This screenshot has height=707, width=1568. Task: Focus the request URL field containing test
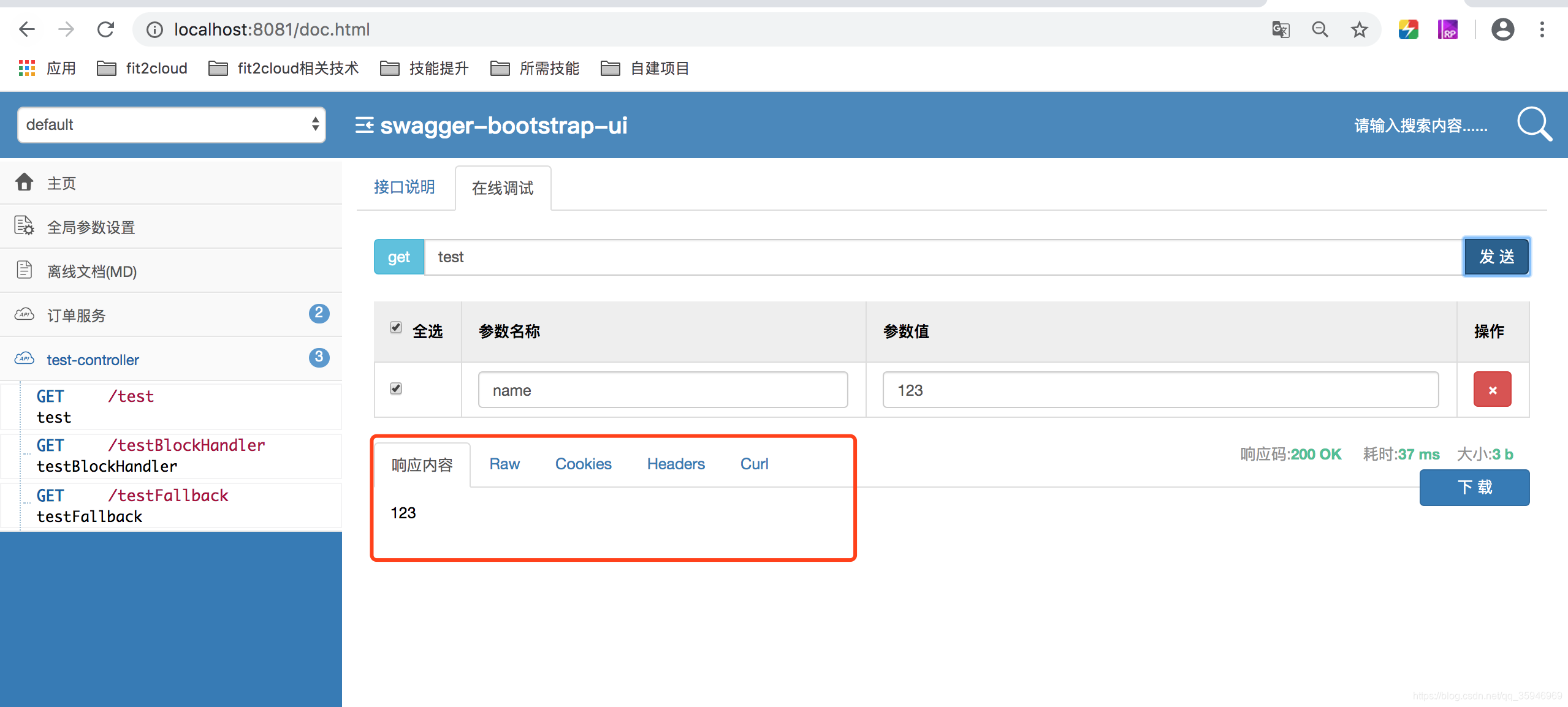click(943, 257)
